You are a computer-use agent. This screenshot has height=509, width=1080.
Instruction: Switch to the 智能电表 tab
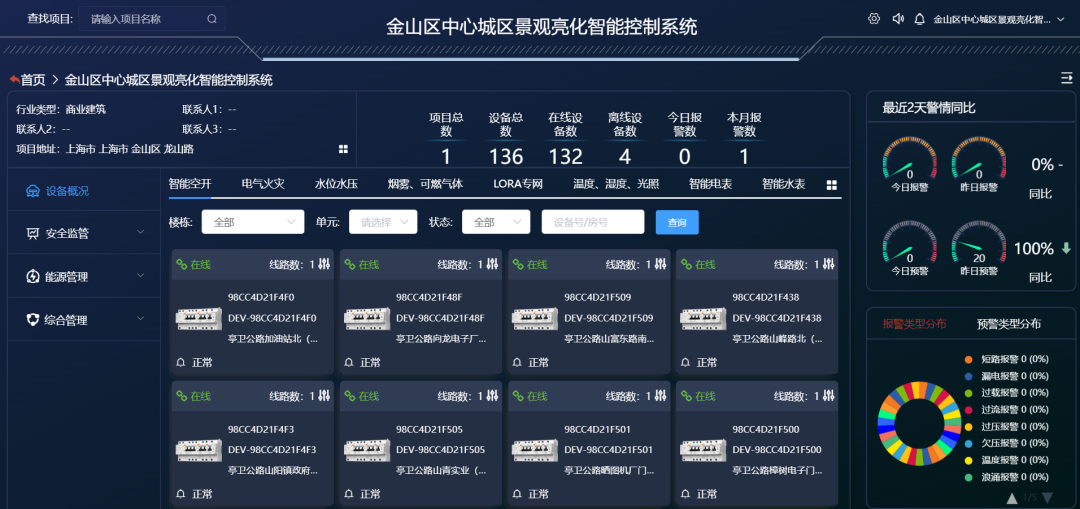(710, 184)
